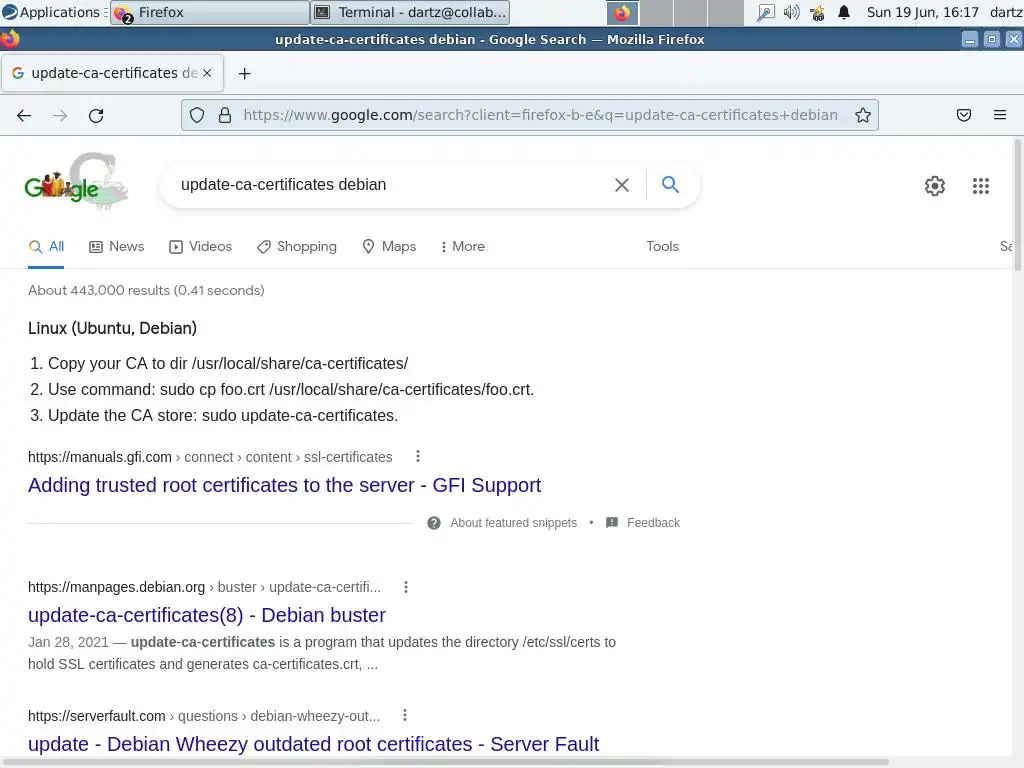This screenshot has width=1024, height=768.
Task: Go back to the previous page
Action: click(x=24, y=116)
